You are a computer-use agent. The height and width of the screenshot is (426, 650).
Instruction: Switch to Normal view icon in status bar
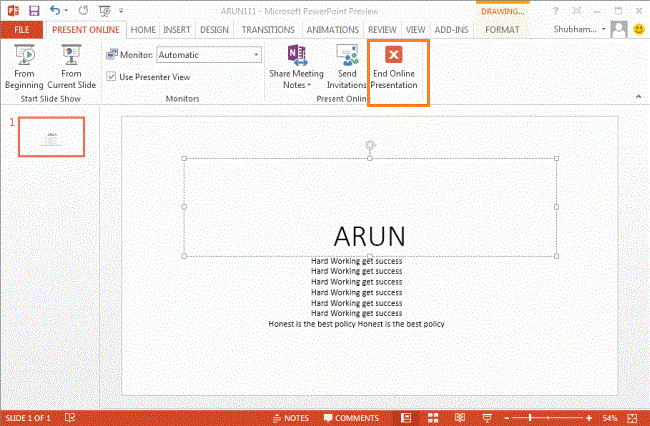(406, 418)
